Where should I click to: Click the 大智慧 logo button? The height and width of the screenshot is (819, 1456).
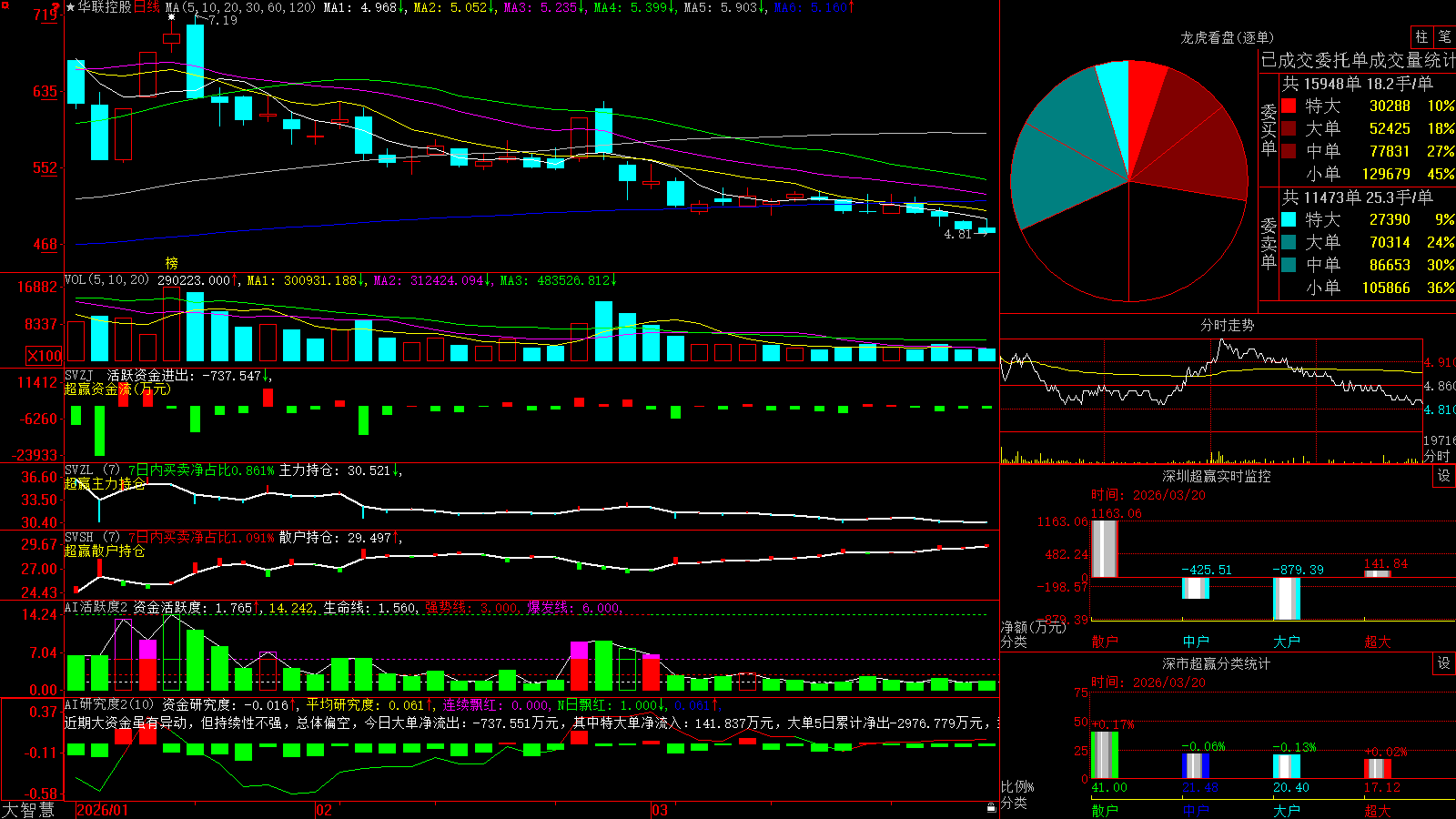(x=28, y=810)
